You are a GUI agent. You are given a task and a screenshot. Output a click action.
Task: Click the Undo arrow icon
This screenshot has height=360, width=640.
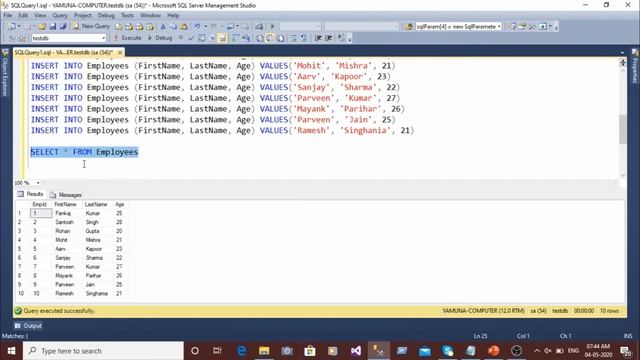[x=197, y=27]
